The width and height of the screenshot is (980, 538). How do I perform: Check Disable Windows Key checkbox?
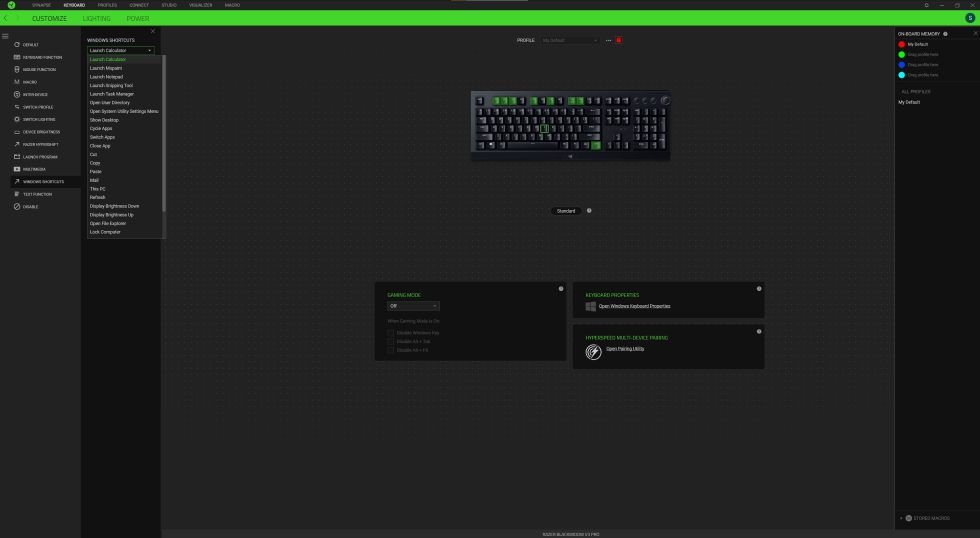[x=391, y=332]
